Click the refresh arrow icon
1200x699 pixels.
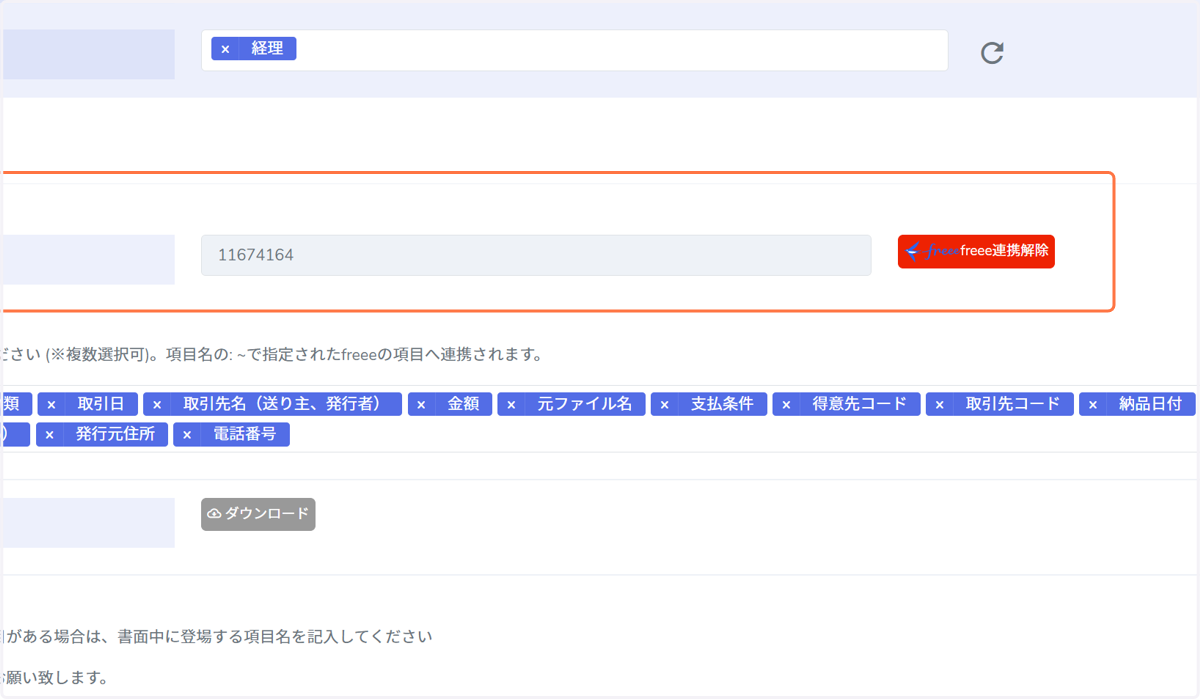click(x=992, y=53)
